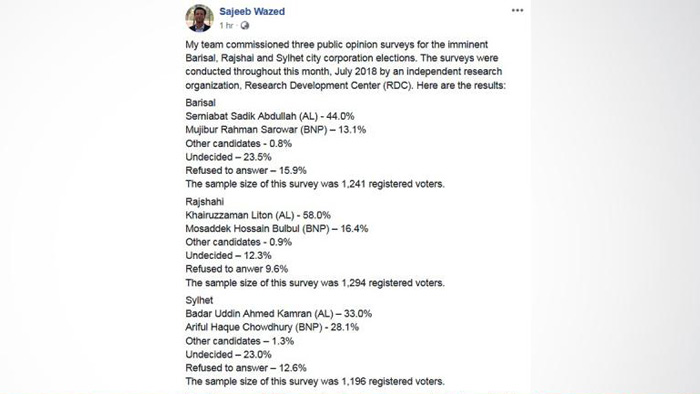Click the "1 hr" post timestamp
700x394 pixels.
point(226,25)
